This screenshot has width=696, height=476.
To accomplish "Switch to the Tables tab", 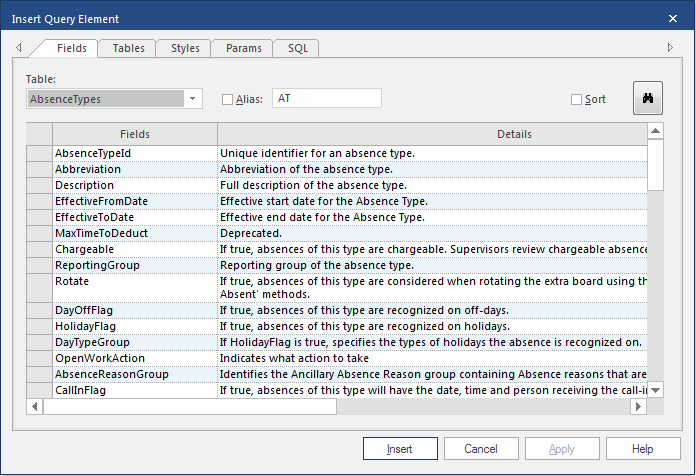I will [x=128, y=48].
